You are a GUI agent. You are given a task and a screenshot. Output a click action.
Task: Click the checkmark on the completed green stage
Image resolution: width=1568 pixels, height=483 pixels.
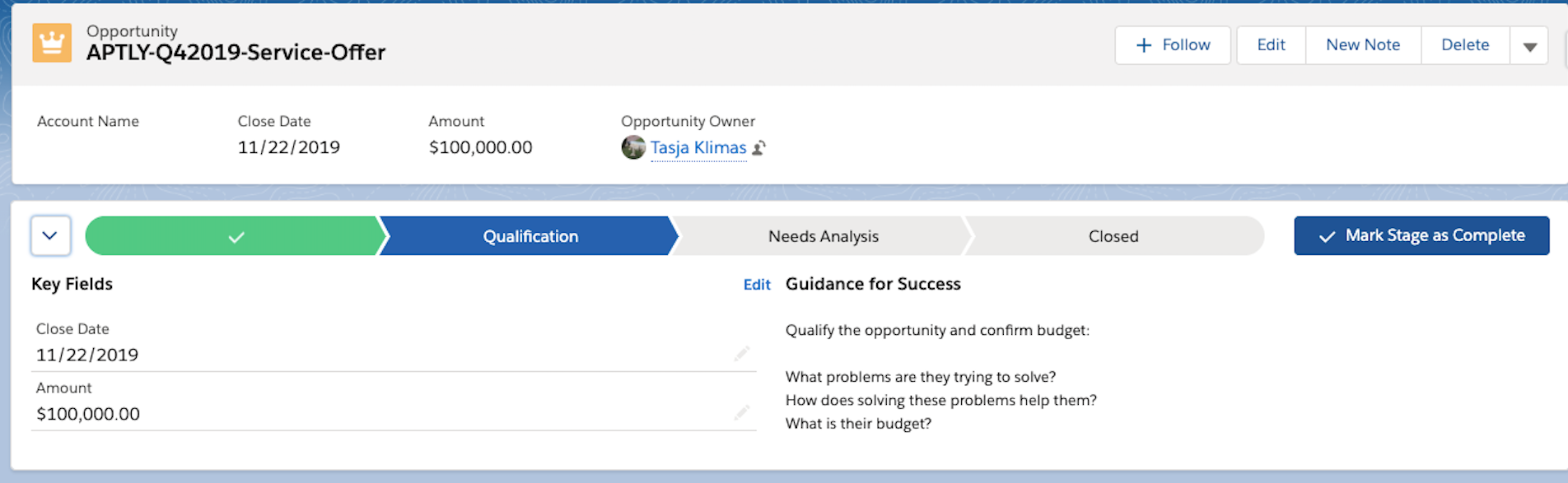click(236, 237)
